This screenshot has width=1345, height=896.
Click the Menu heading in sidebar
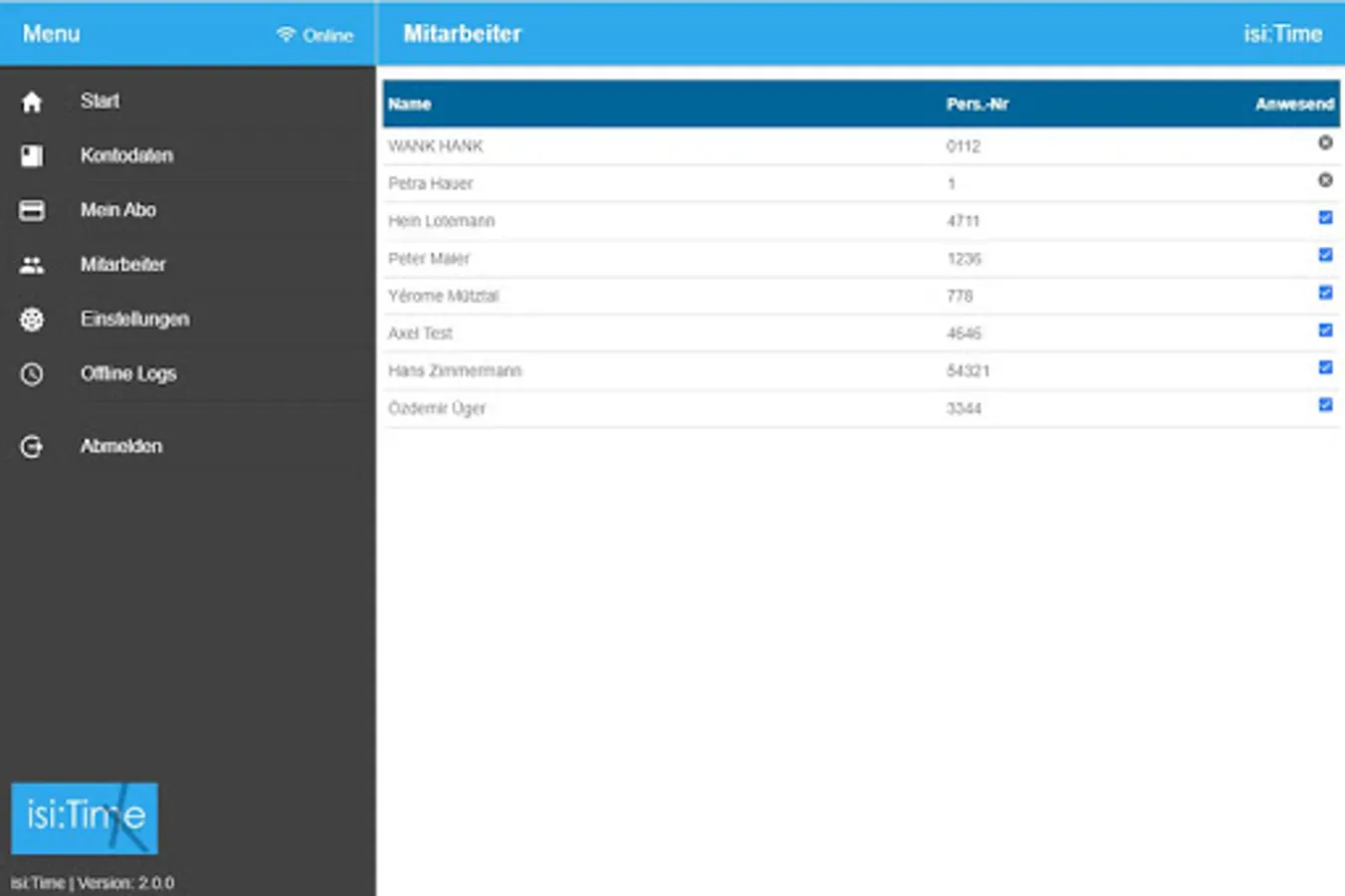(51, 34)
